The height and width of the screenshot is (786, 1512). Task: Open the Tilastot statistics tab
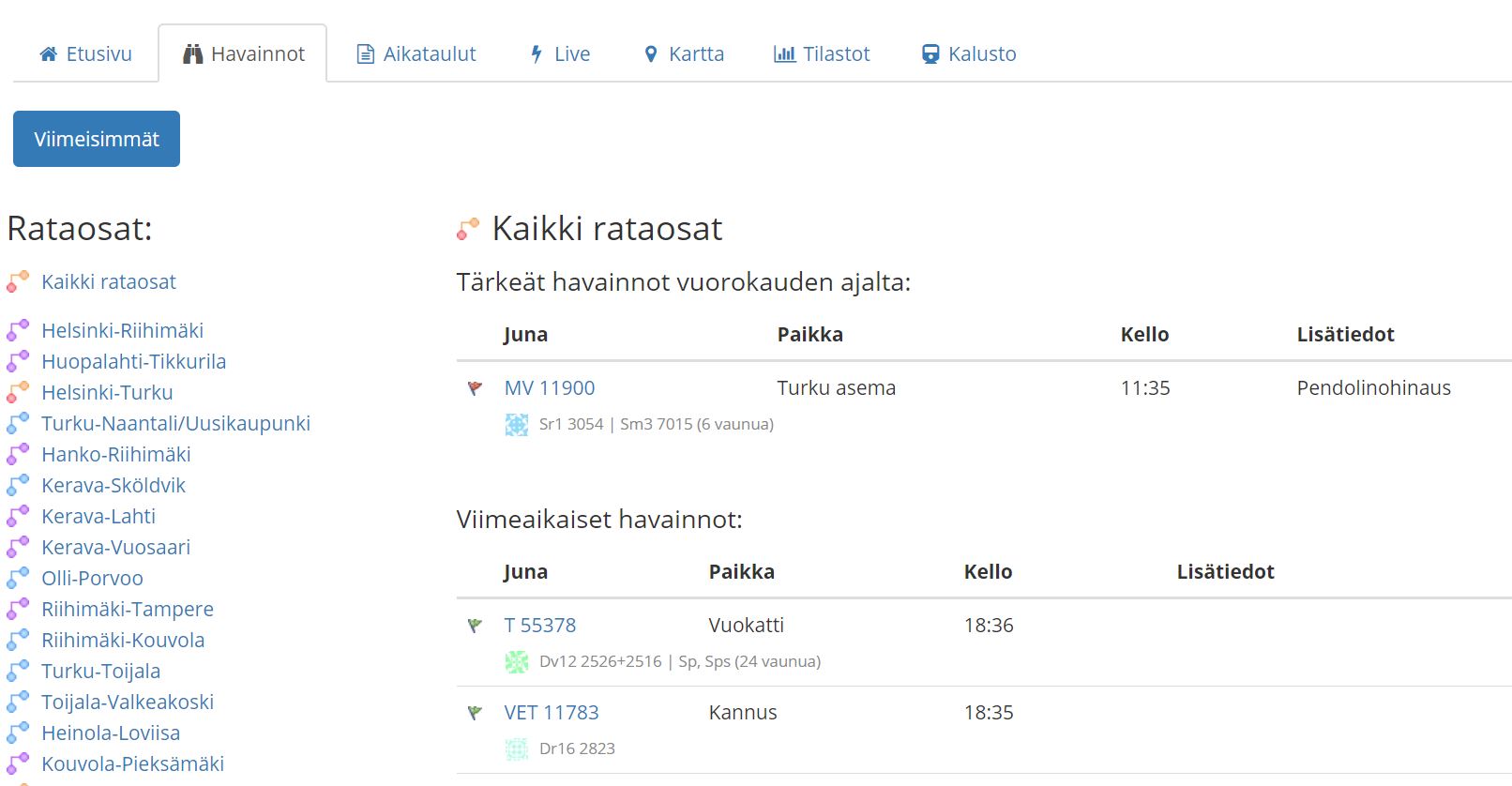click(x=822, y=54)
